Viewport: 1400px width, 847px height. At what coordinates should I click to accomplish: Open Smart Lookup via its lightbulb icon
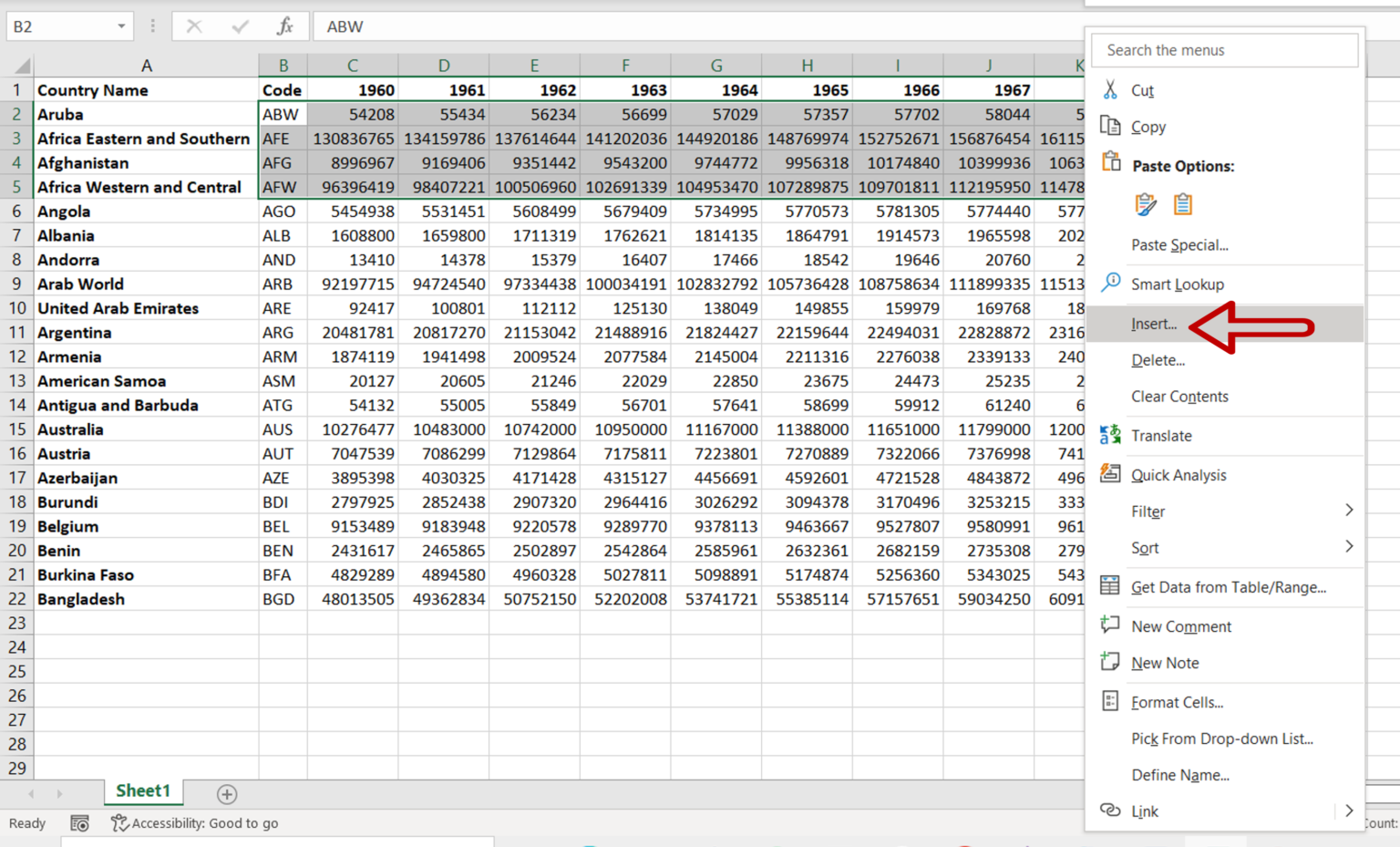click(x=1110, y=283)
